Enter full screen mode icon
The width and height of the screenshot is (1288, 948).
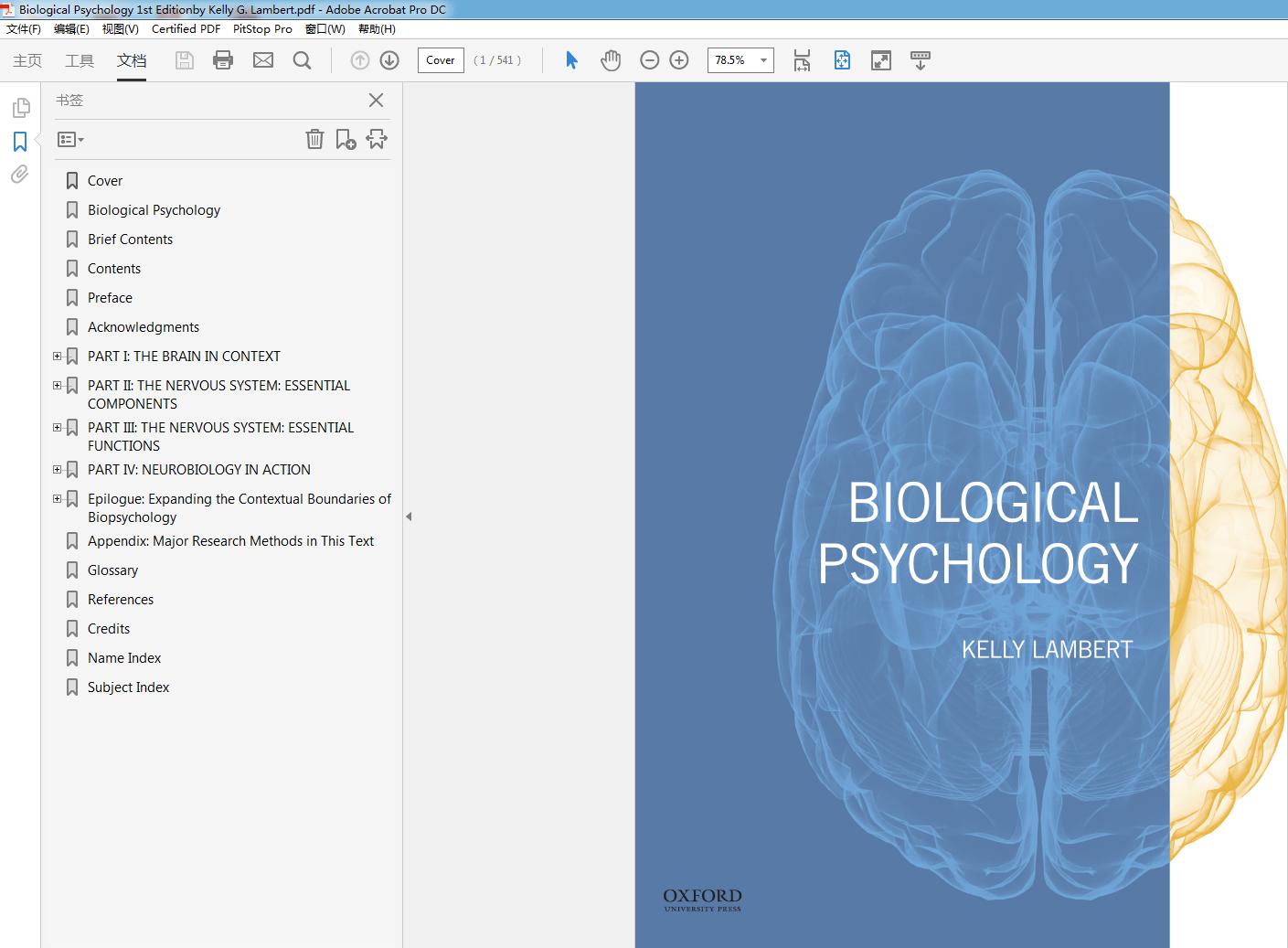(x=881, y=60)
